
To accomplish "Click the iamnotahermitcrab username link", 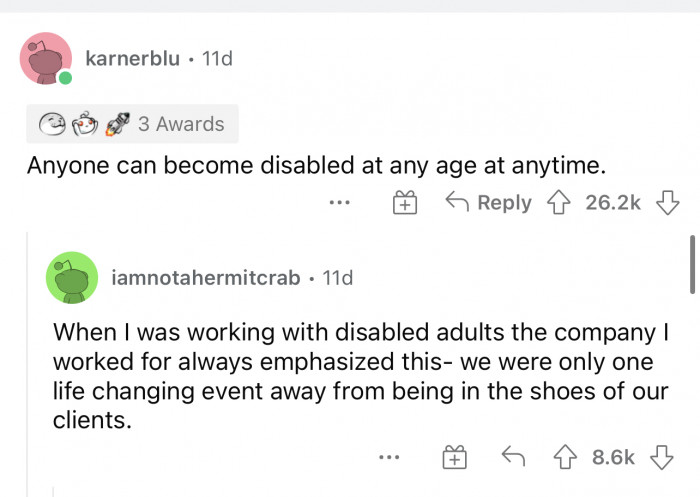I will coord(206,278).
